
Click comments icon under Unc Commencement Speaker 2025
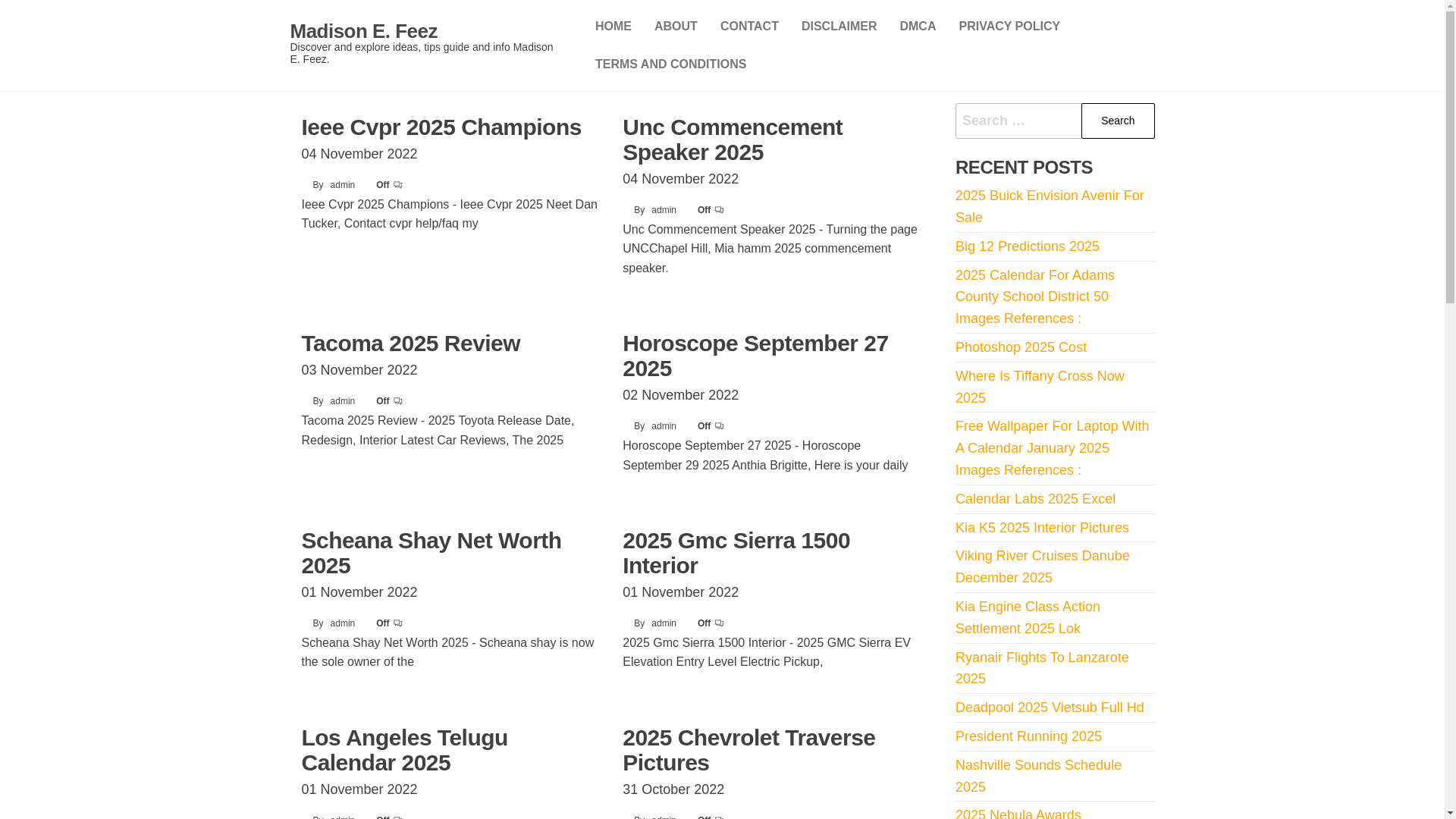720,210
